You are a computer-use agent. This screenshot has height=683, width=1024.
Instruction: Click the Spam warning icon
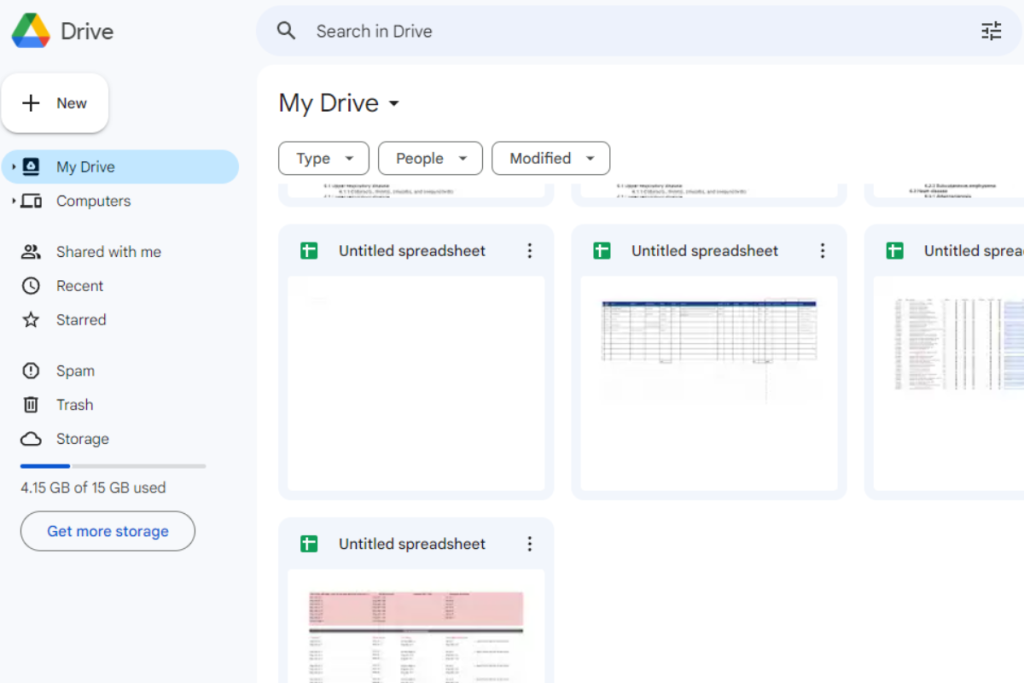(x=31, y=371)
